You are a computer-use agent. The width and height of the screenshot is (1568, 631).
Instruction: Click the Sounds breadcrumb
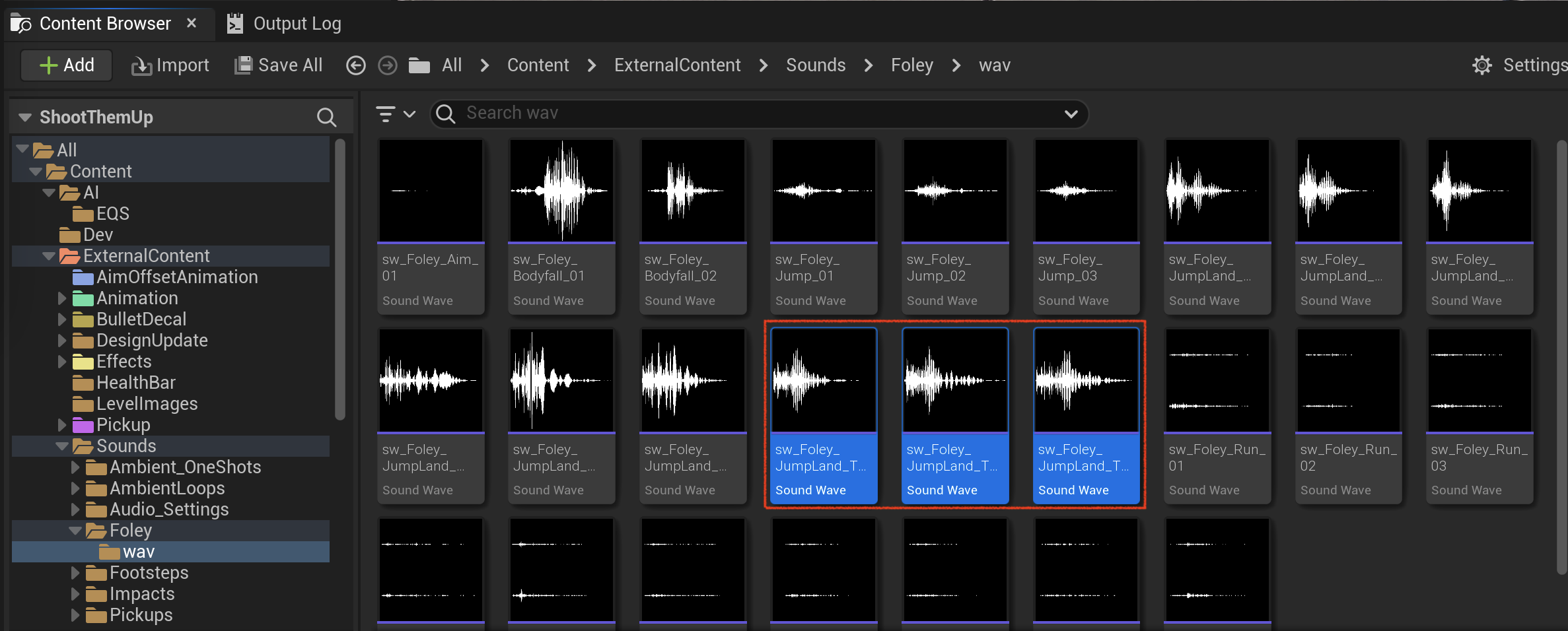(x=816, y=65)
